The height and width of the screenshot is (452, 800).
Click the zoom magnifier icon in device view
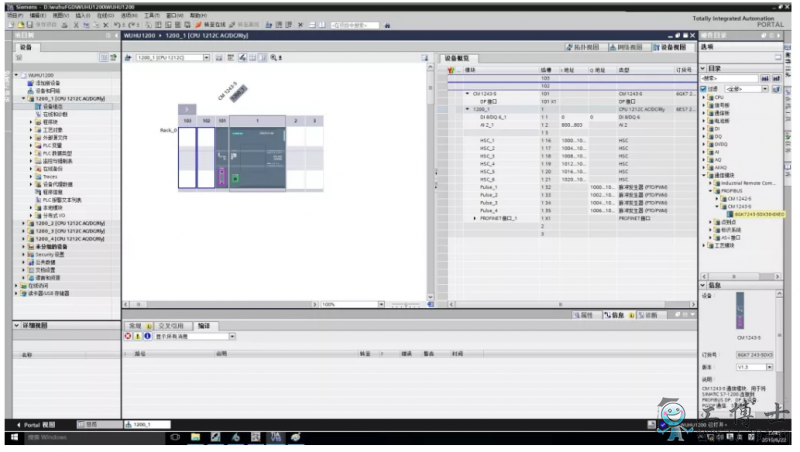(x=274, y=58)
